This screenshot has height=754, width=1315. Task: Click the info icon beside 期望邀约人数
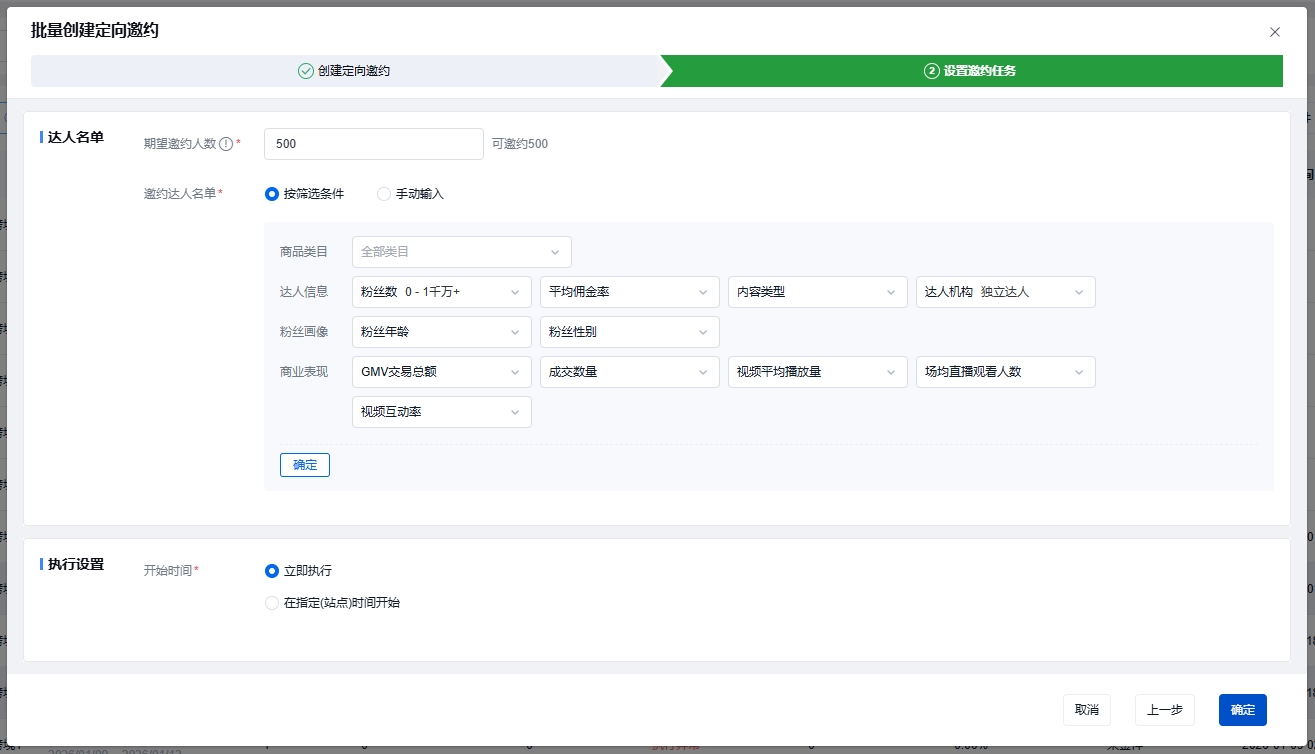tap(226, 144)
